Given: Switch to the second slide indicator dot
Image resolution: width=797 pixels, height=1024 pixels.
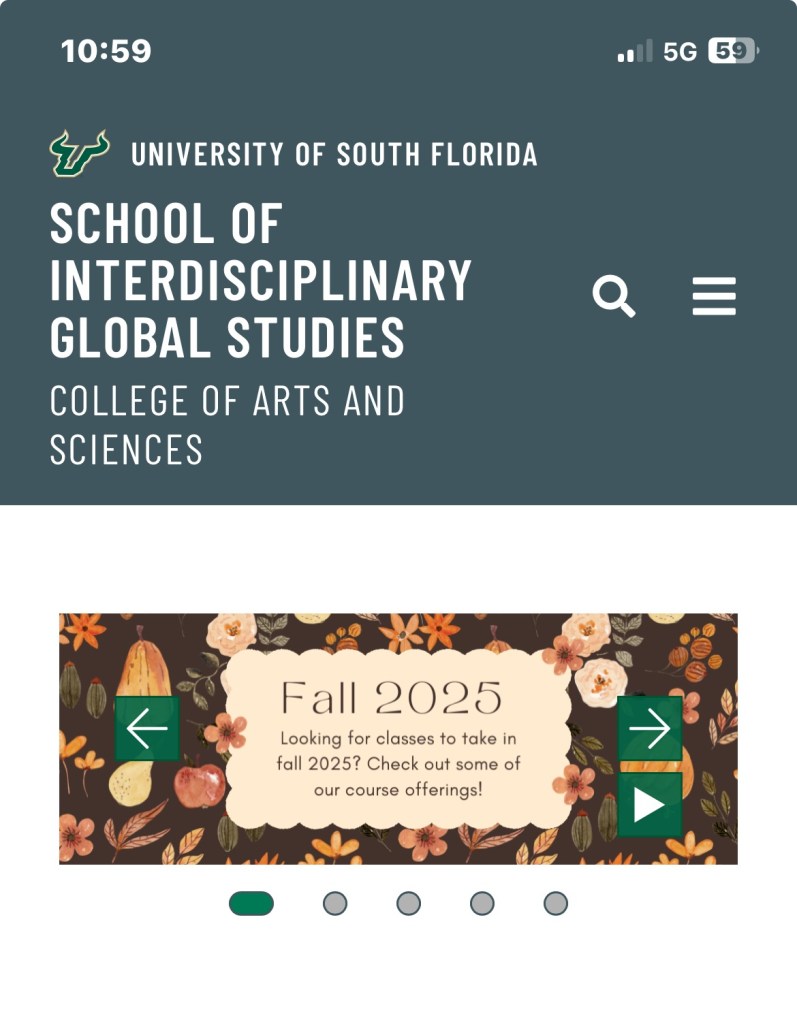Looking at the screenshot, I should pyautogui.click(x=335, y=903).
